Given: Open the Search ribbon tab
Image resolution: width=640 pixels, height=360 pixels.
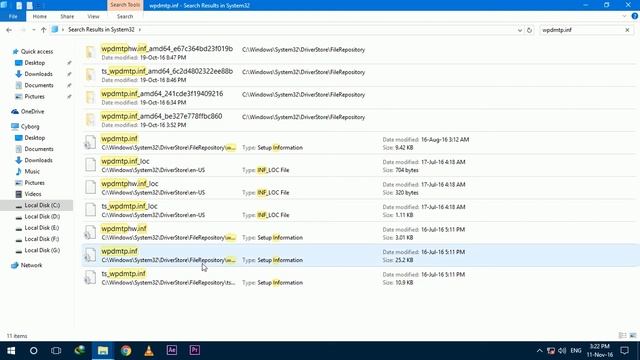Looking at the screenshot, I should point(125,16).
